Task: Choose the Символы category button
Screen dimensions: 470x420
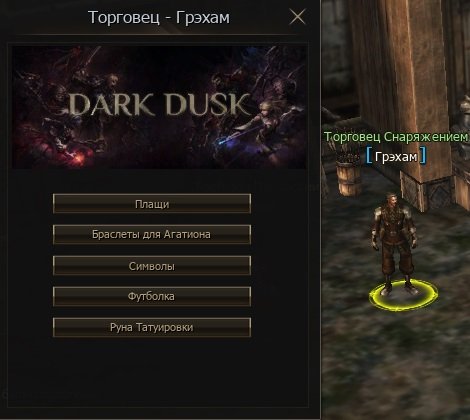Action: tap(152, 266)
